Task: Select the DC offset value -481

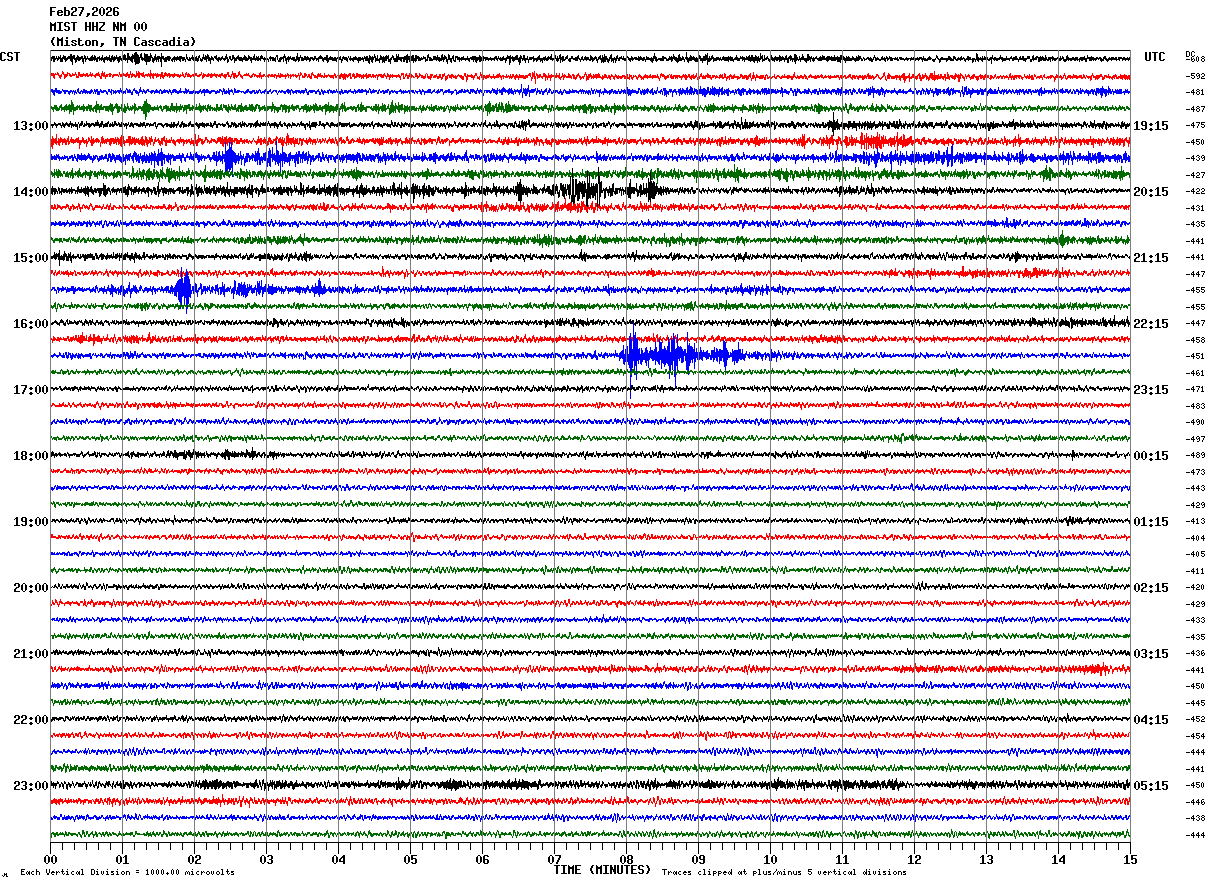Action: click(x=1195, y=92)
